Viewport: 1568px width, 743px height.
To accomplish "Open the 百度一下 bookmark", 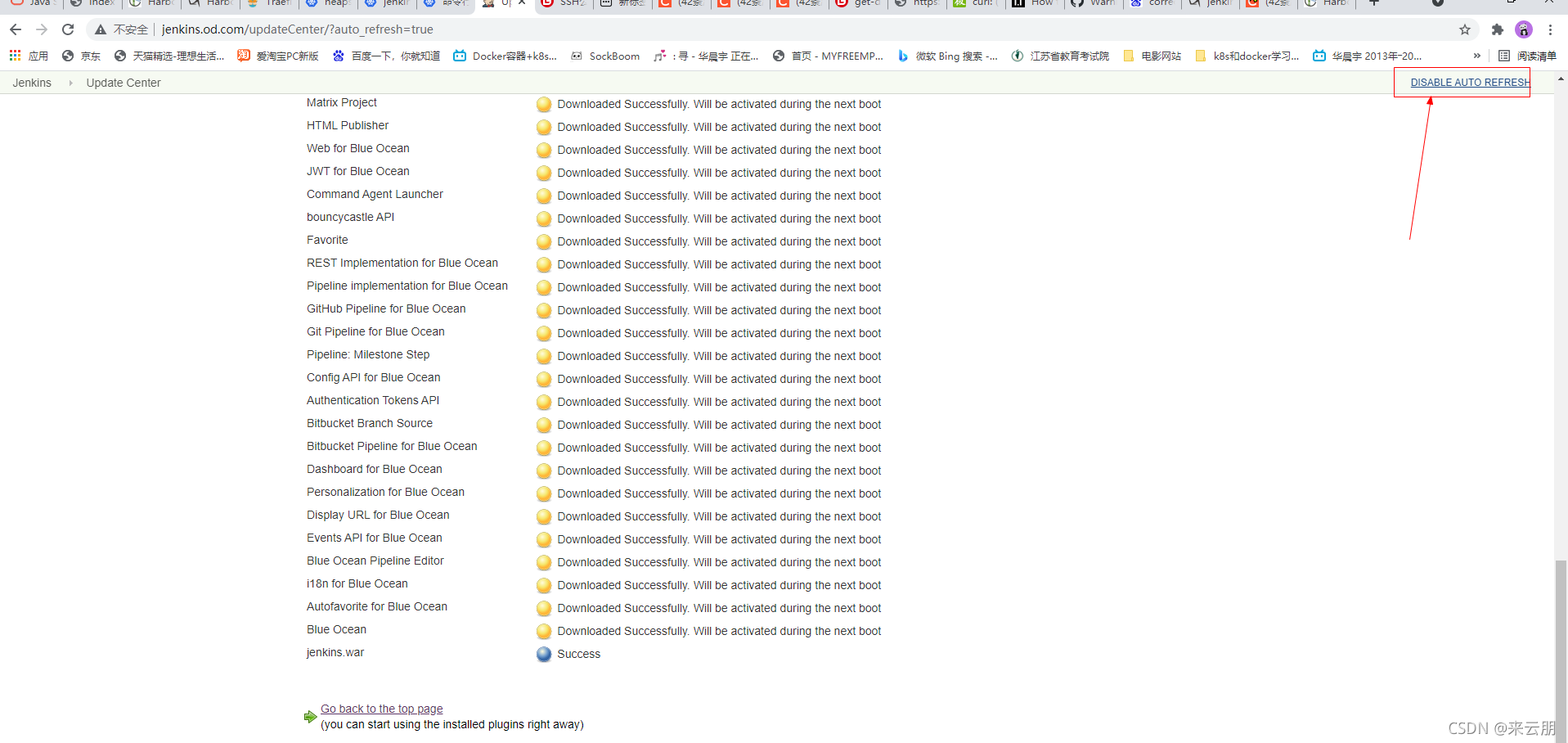I will click(x=386, y=56).
